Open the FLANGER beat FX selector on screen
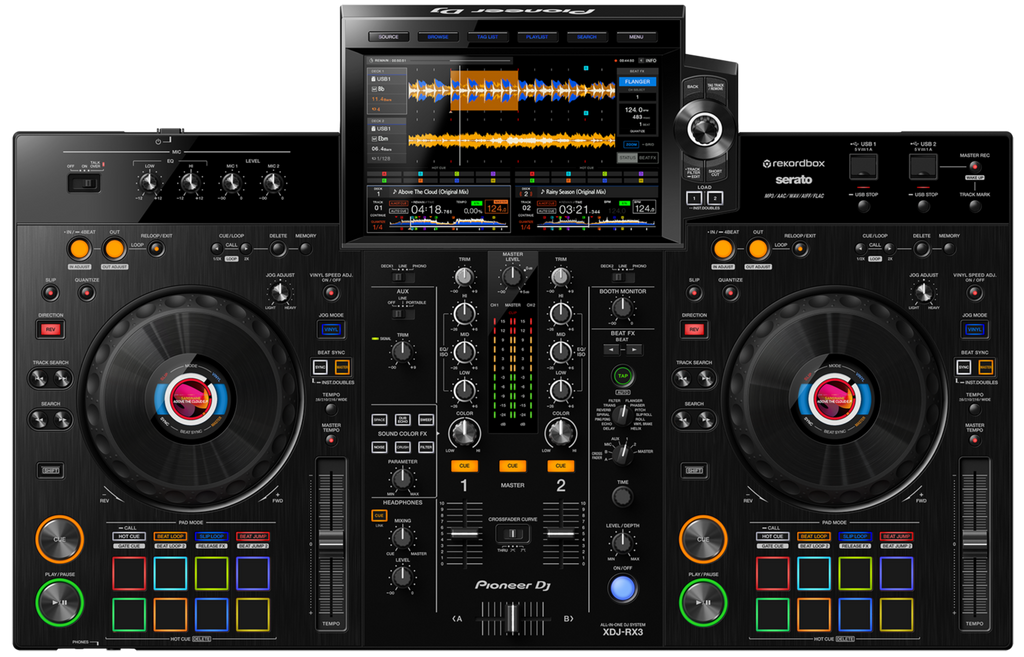This screenshot has height=657, width=1024. point(637,82)
